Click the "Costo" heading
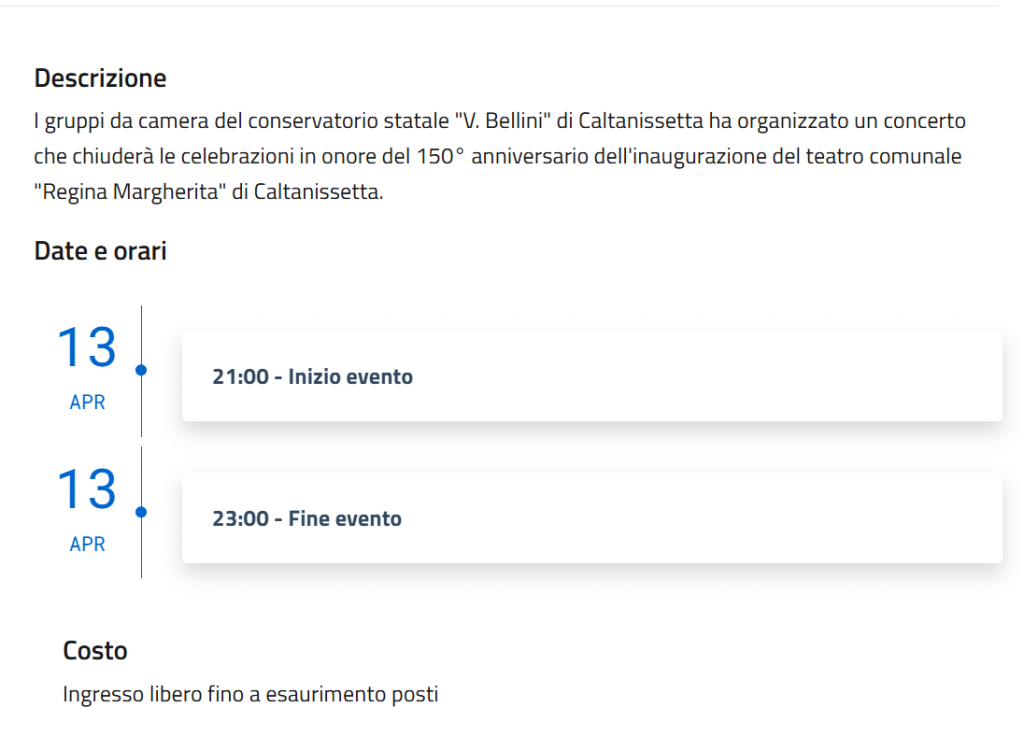The image size is (1024, 750). point(95,651)
